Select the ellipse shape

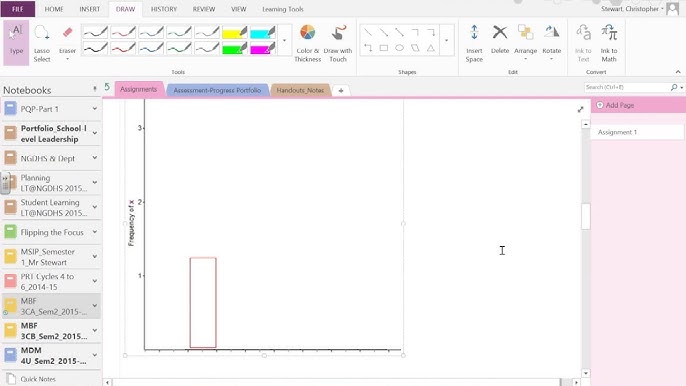pos(399,48)
